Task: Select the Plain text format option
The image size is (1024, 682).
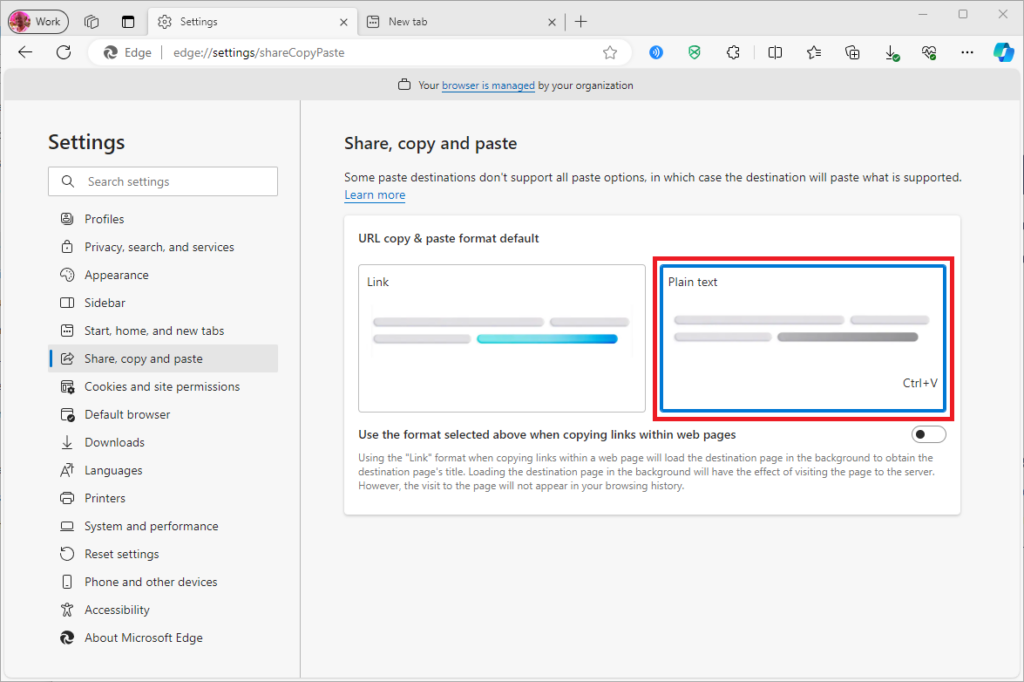Action: [803, 338]
